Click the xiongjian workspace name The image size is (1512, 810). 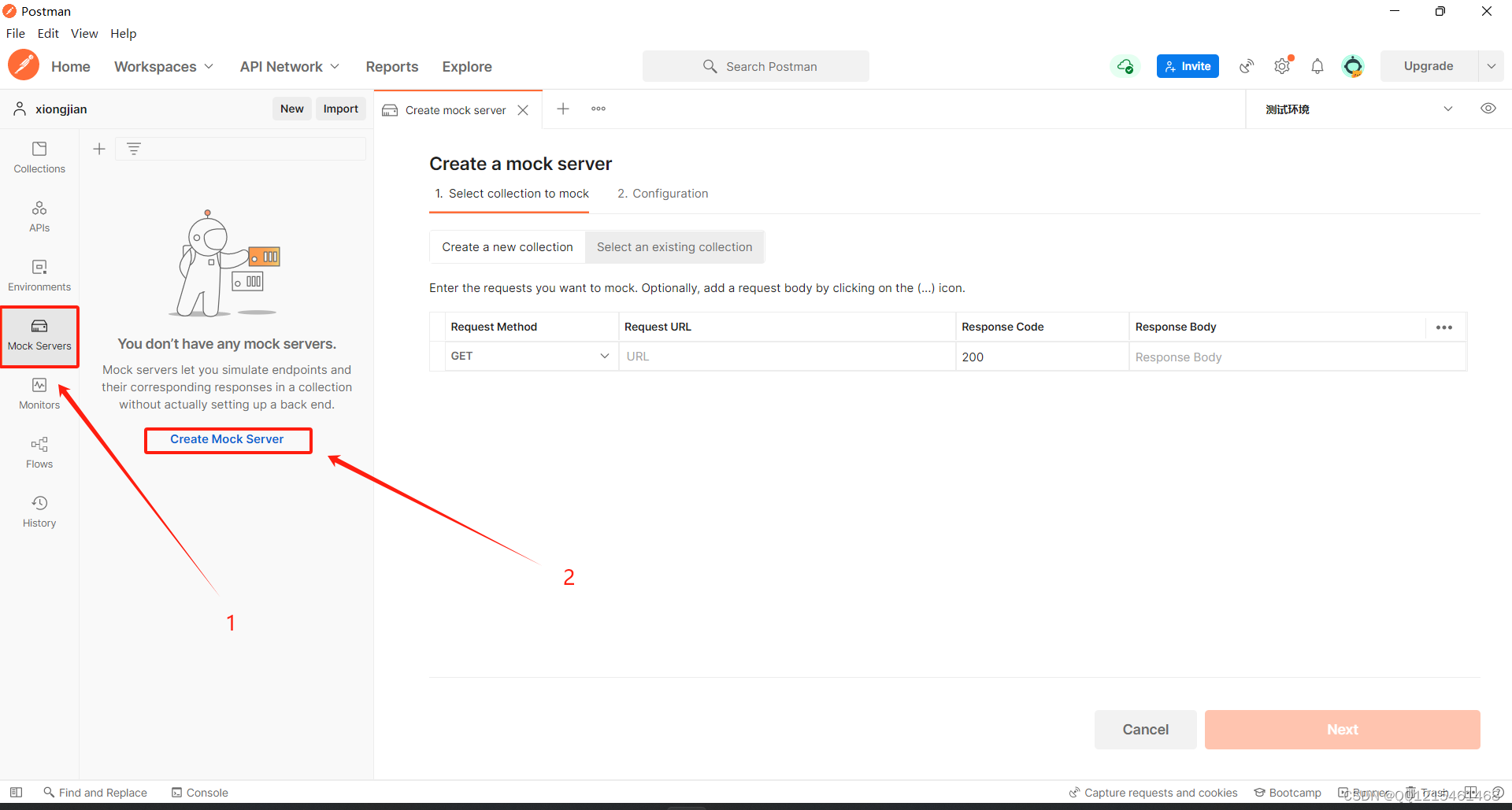click(61, 109)
